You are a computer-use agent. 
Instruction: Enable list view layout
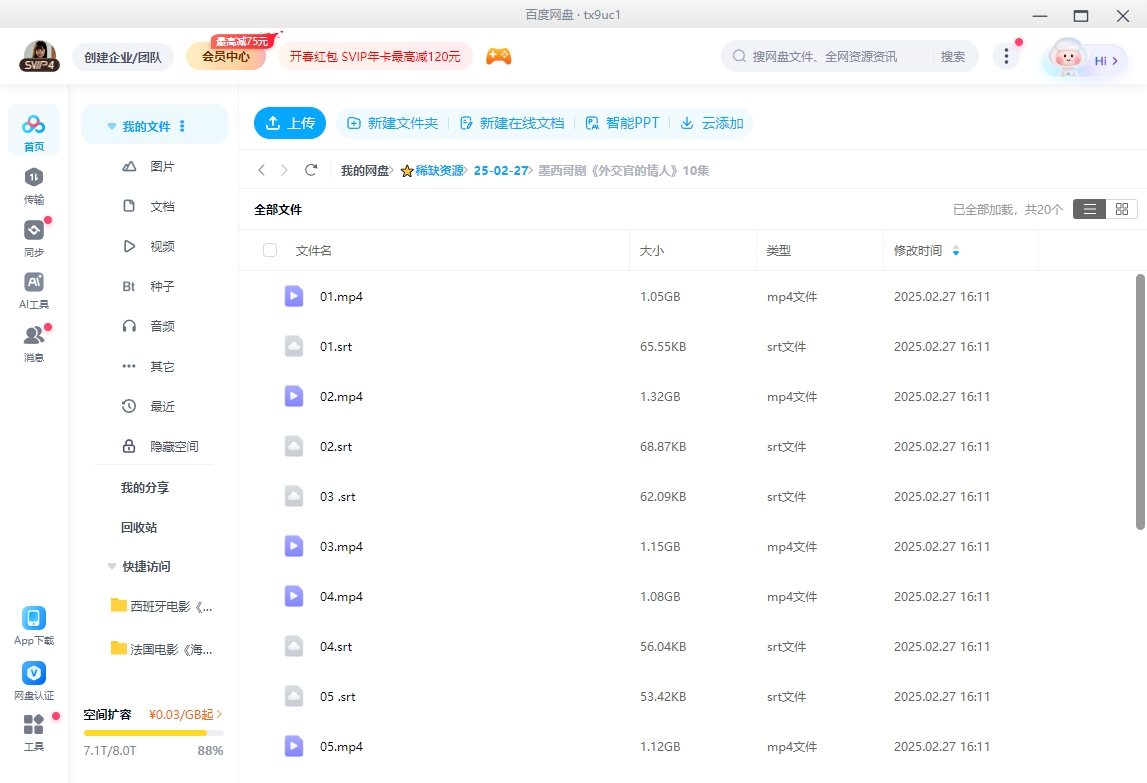pyautogui.click(x=1089, y=209)
